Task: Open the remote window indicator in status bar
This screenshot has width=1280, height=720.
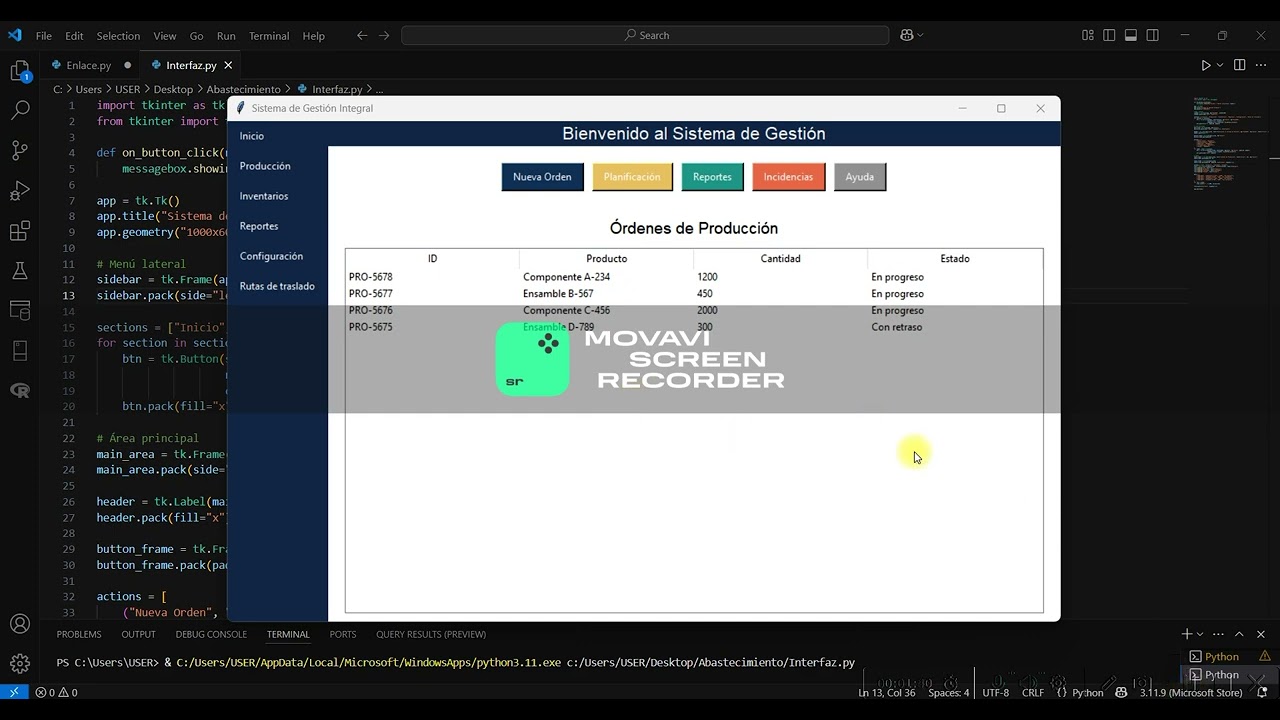Action: point(14,692)
